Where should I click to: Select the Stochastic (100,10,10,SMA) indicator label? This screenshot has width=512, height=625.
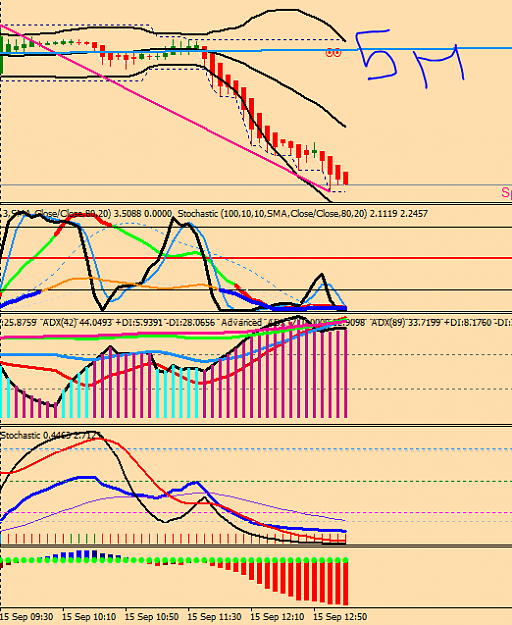coord(302,214)
